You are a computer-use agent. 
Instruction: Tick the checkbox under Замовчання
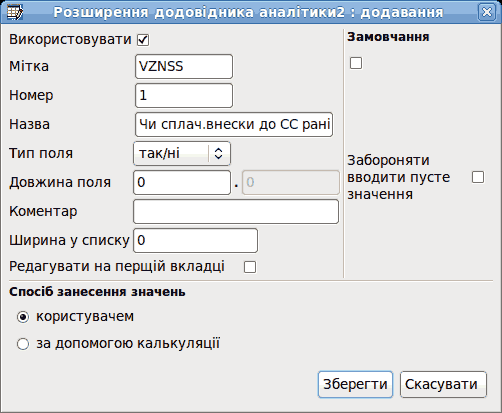(356, 63)
